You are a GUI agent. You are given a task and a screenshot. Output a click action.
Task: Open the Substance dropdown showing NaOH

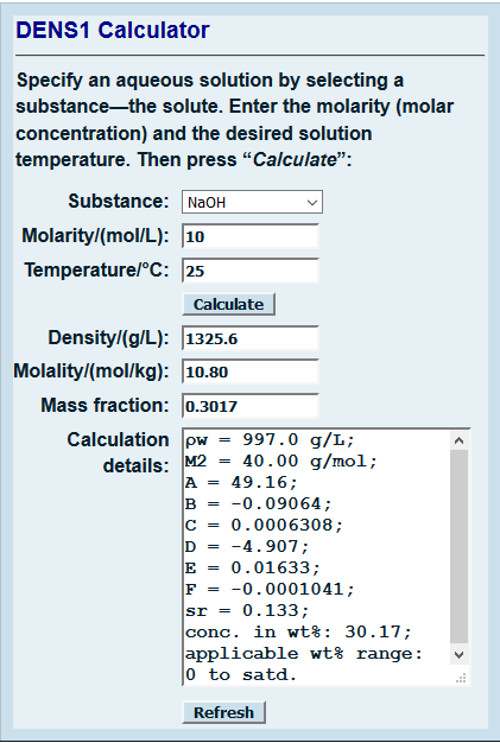click(252, 202)
